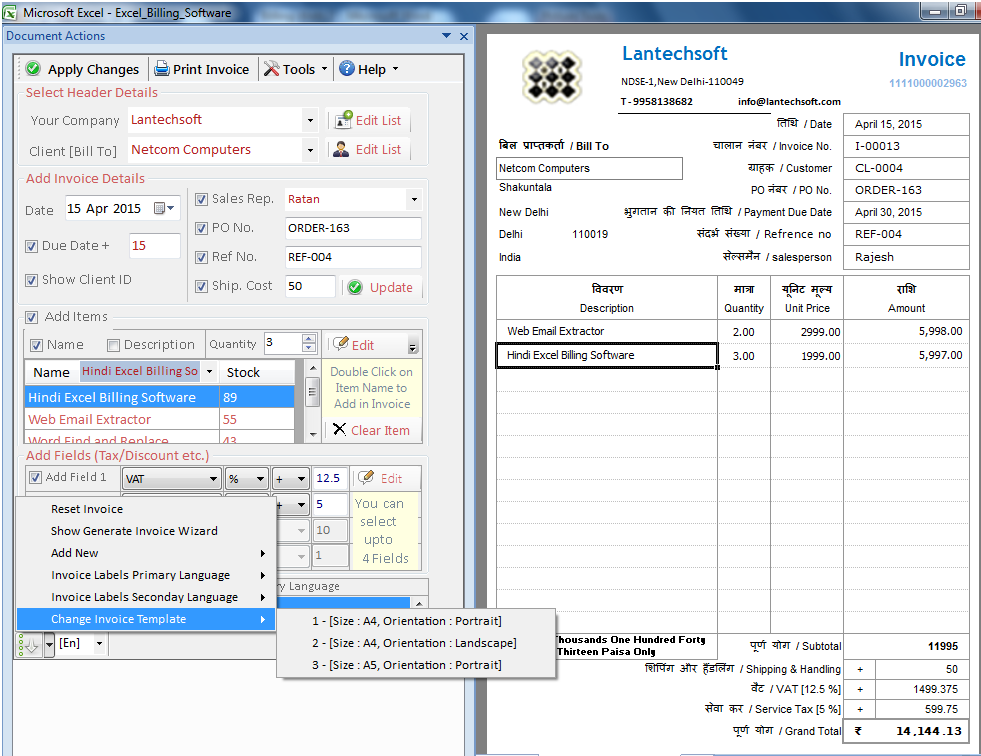Image resolution: width=981 pixels, height=756 pixels.
Task: Click the Edit List icon beside Your Company
Action: 344,120
